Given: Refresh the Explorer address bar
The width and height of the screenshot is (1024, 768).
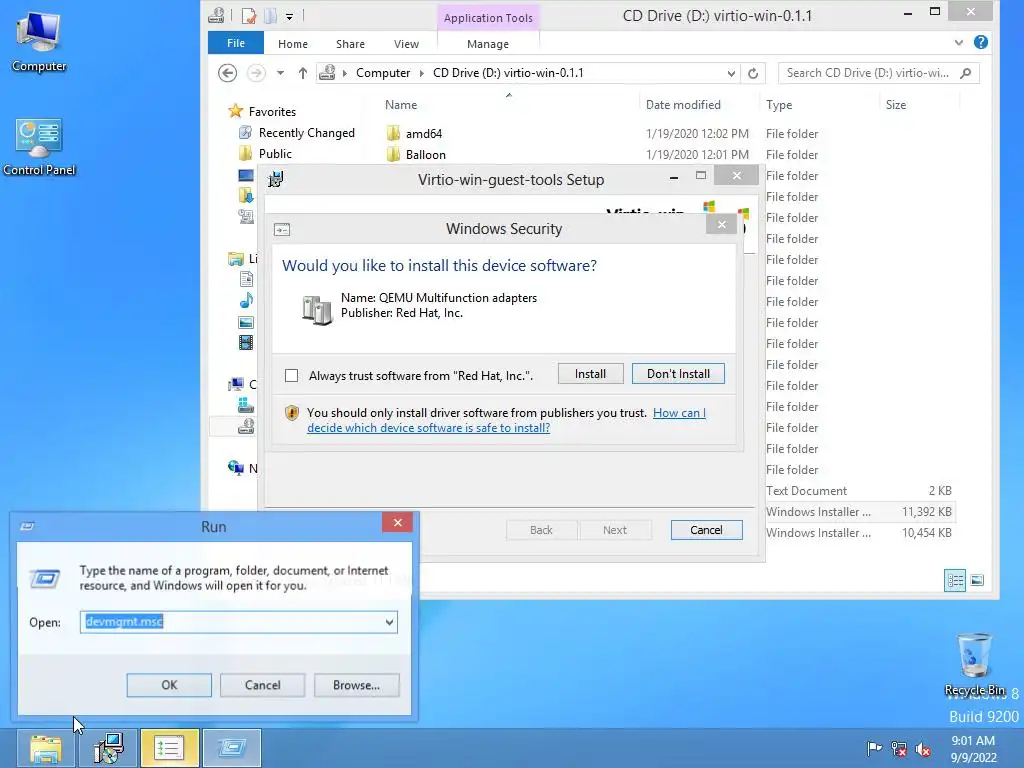Looking at the screenshot, I should coord(753,73).
